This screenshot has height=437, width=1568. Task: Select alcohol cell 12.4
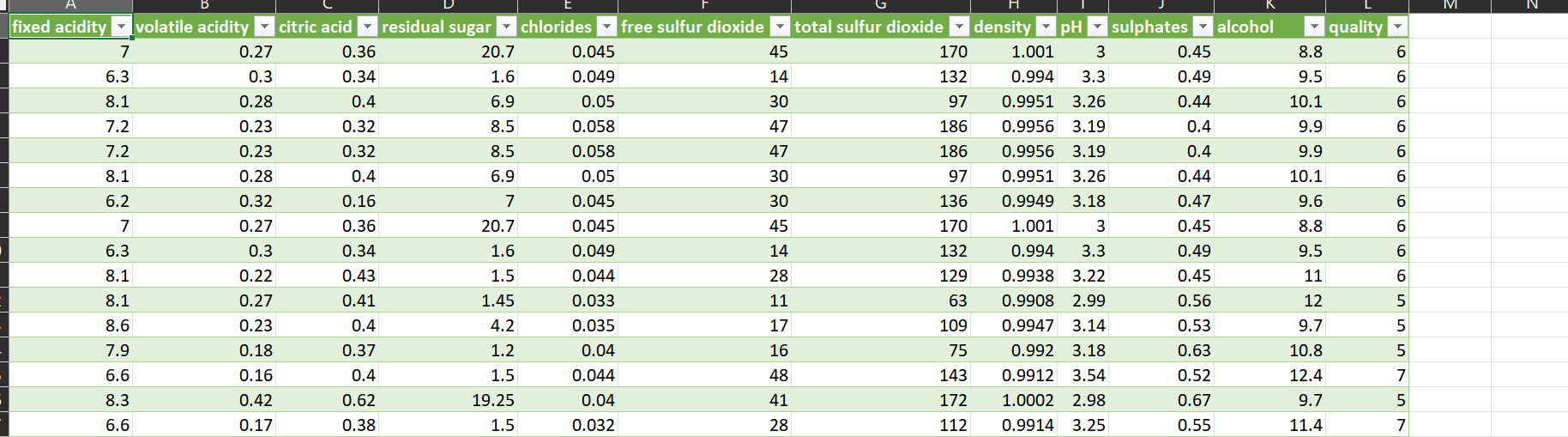(x=1269, y=375)
